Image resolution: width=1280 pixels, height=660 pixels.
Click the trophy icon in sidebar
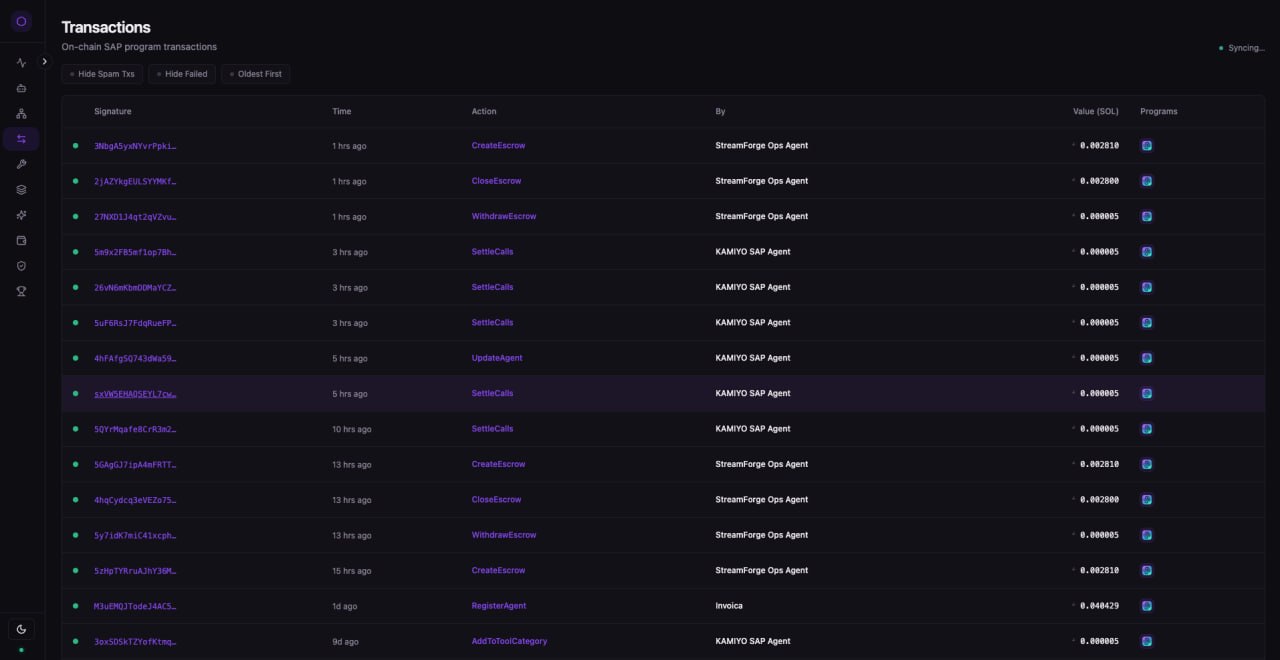[21, 291]
